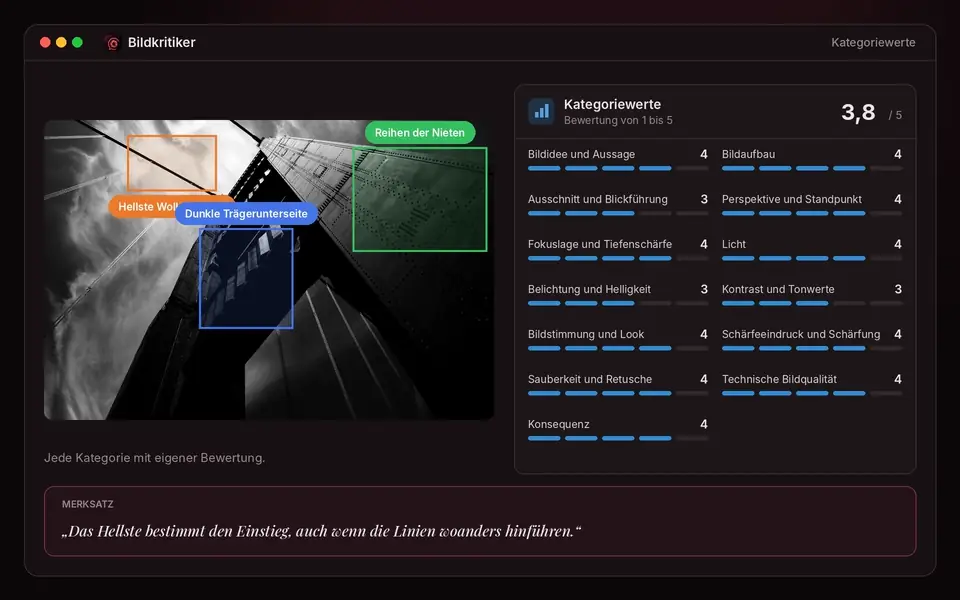Viewport: 960px width, 600px height.
Task: Click the "Schärfeeindruck und Schärfung" category label
Action: point(801,334)
